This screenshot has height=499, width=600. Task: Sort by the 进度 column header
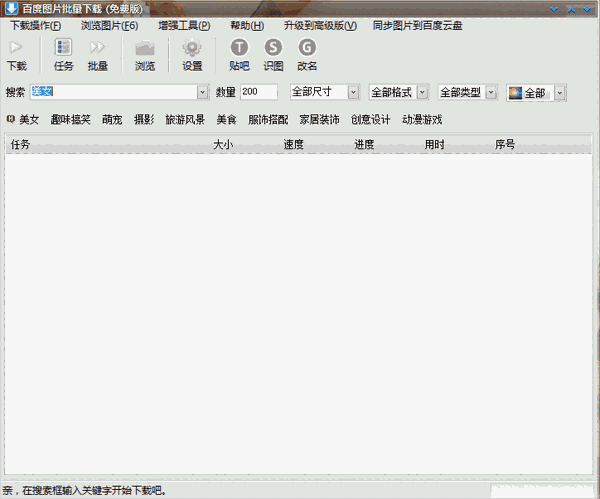pyautogui.click(x=364, y=145)
